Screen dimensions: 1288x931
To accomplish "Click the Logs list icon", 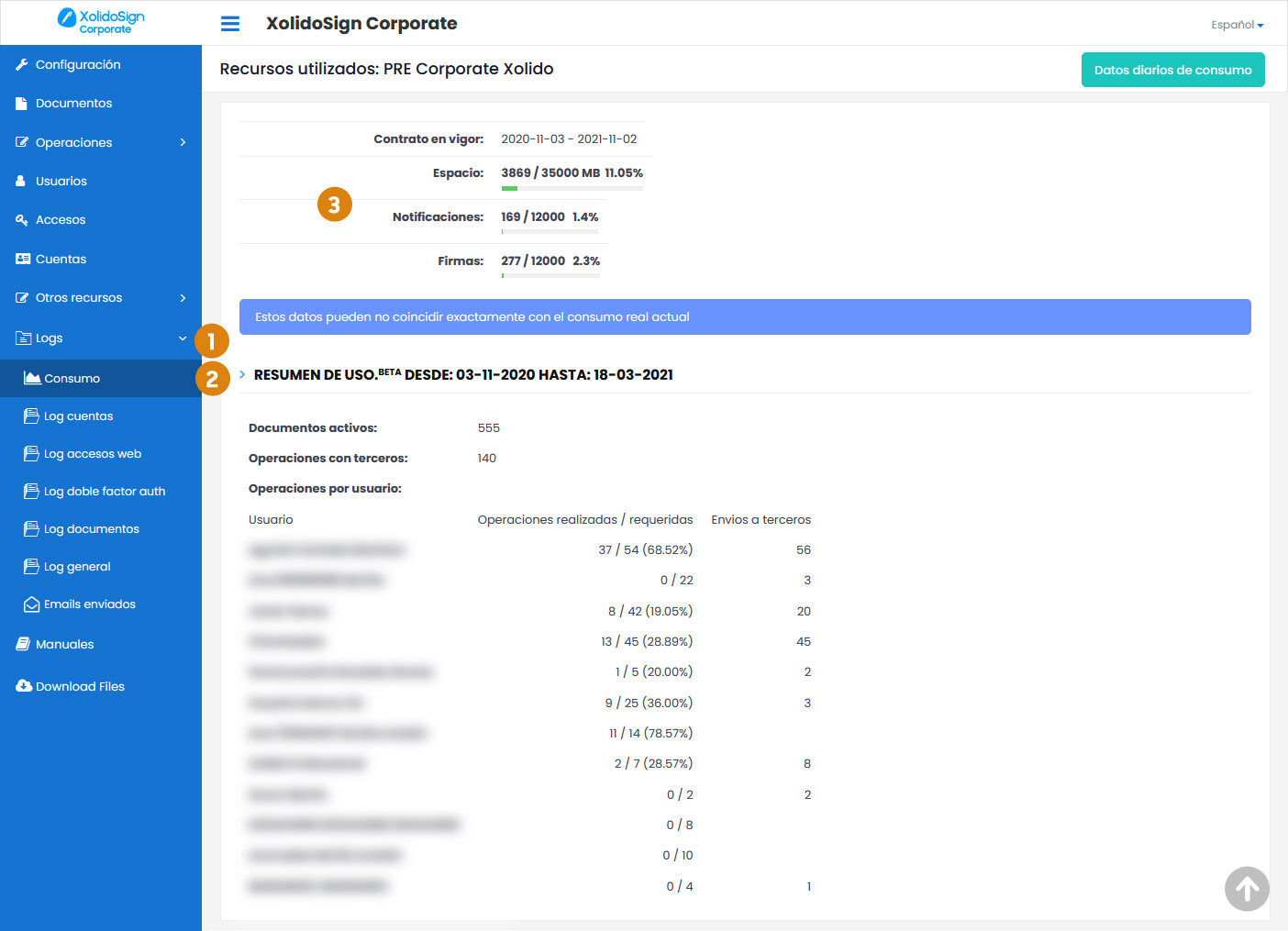I will [x=24, y=338].
